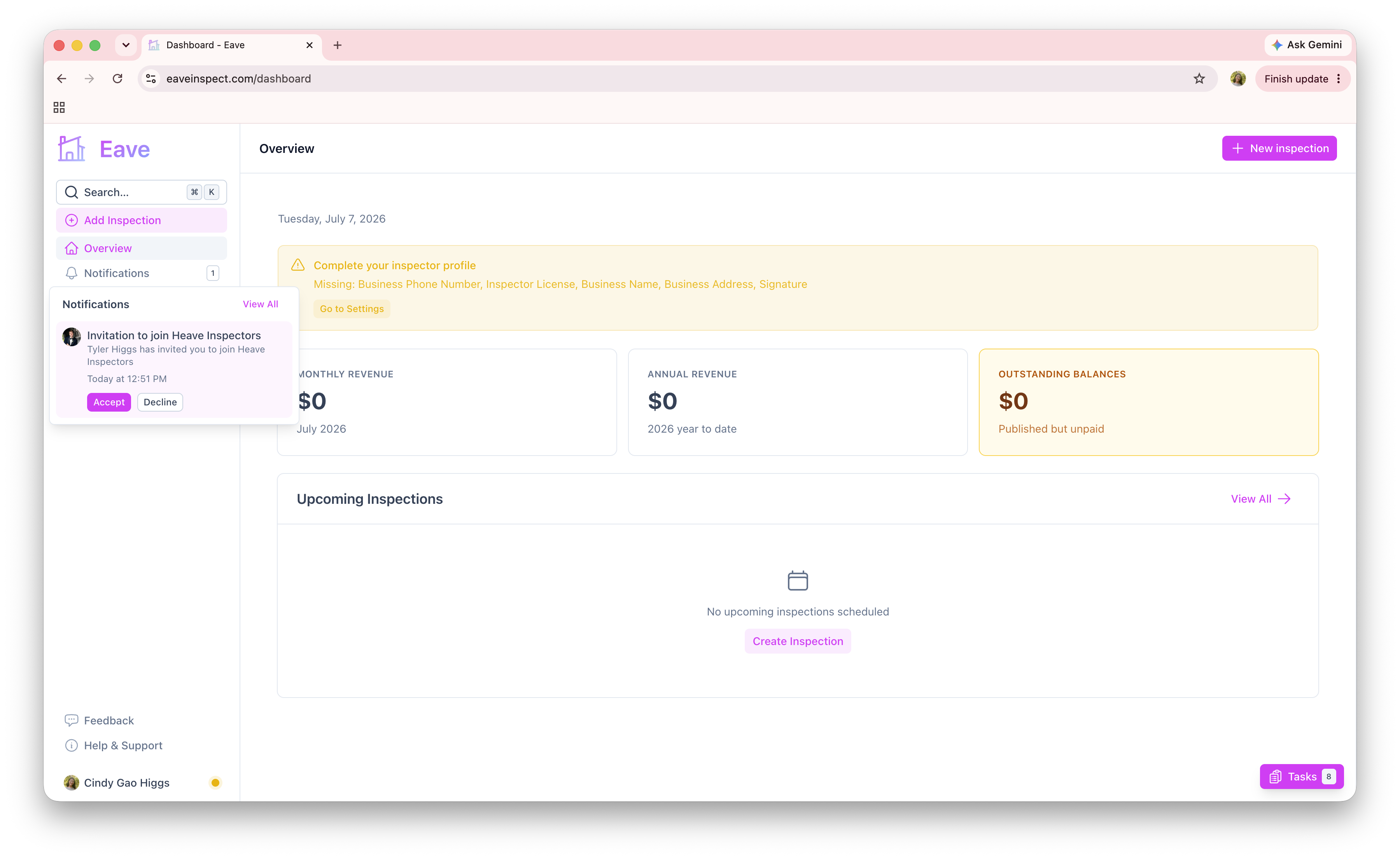Decline the Heave Inspectors invitation
Viewport: 1400px width, 859px height.
coord(160,403)
